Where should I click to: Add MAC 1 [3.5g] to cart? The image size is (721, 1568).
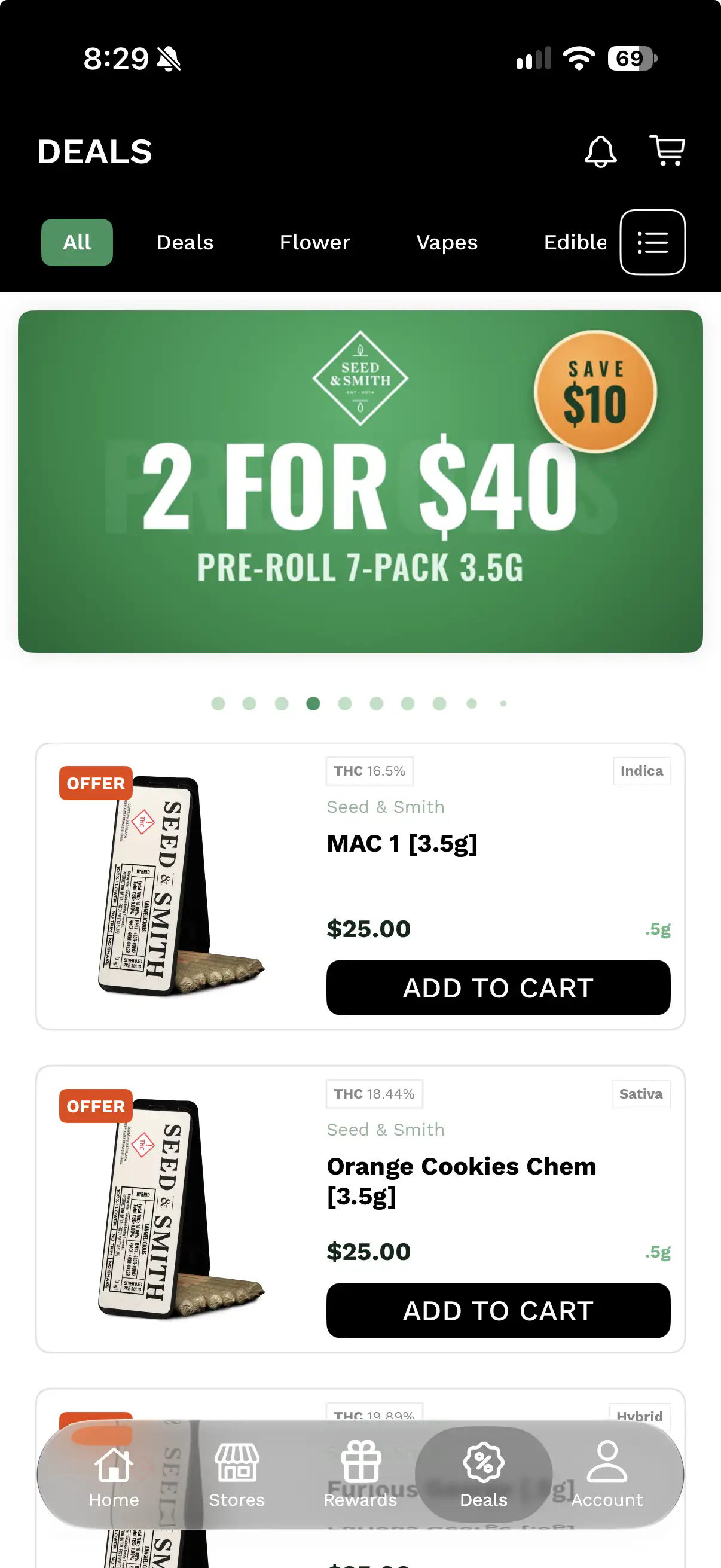point(499,987)
